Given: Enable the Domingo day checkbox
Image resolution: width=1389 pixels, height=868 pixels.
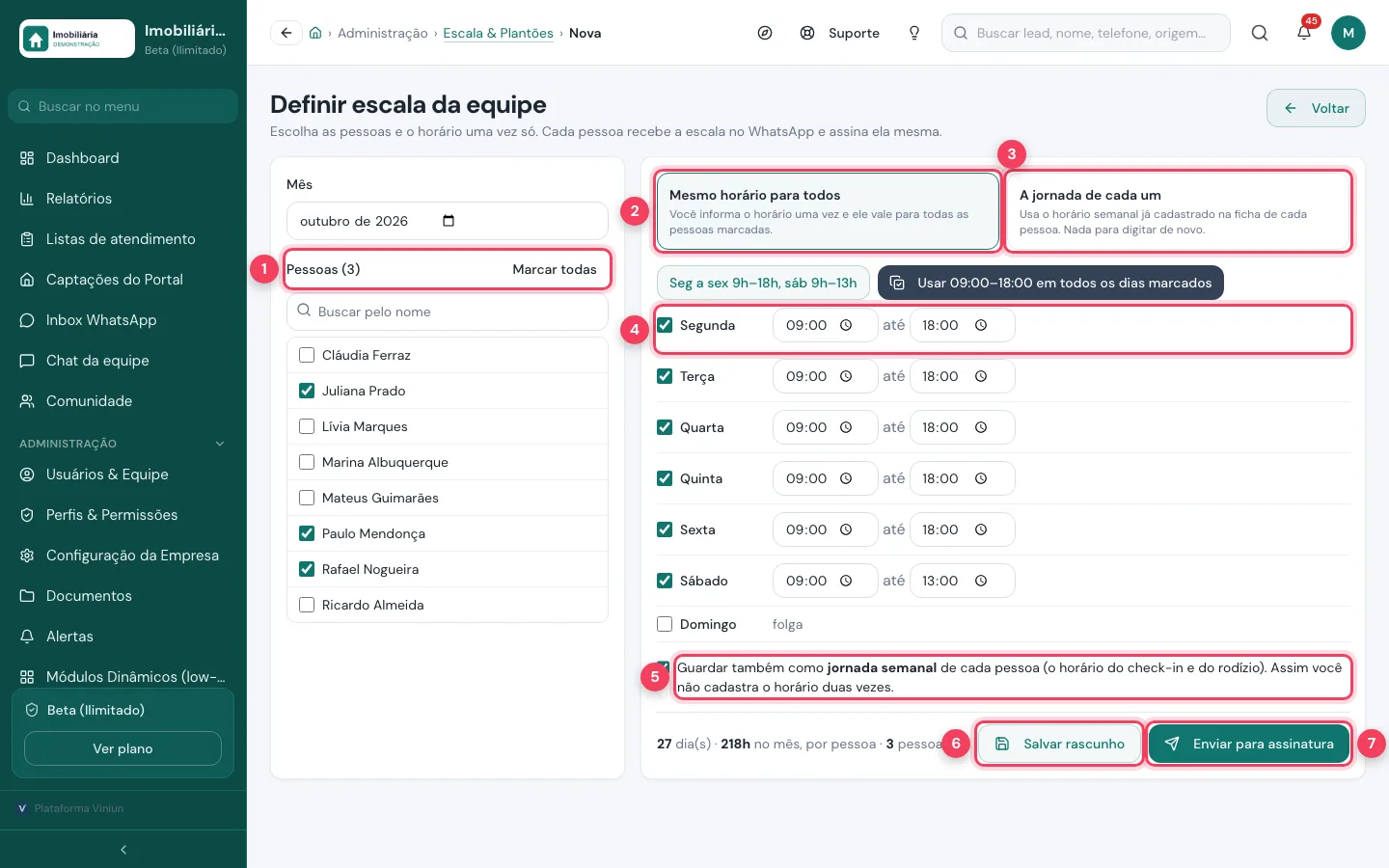Looking at the screenshot, I should 665,624.
